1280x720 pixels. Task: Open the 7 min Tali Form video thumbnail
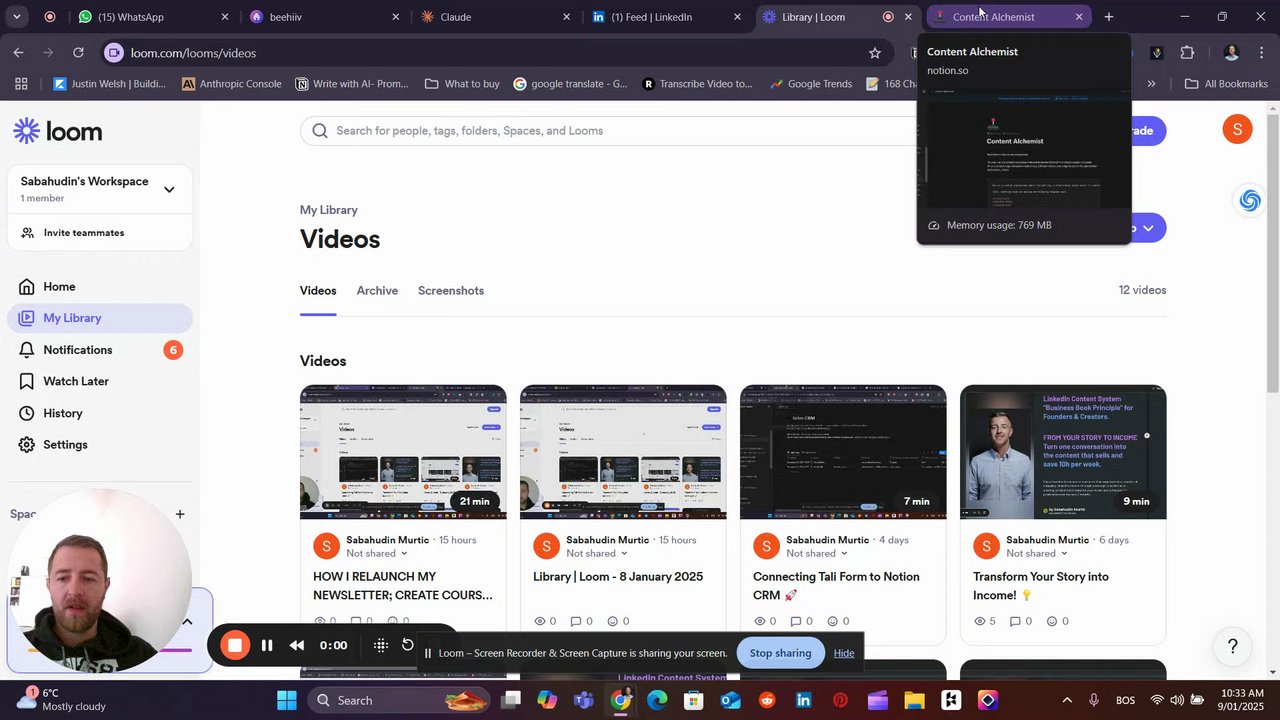[x=843, y=452]
